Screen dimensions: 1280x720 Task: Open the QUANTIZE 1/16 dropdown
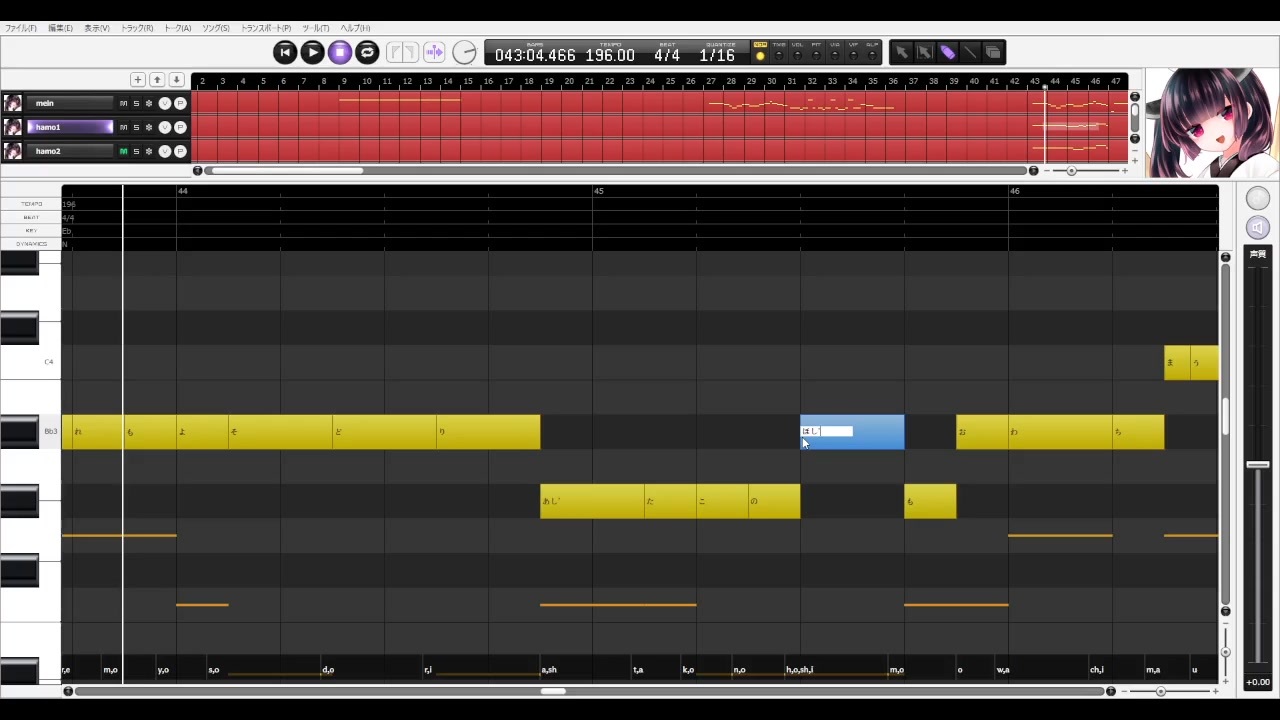point(717,53)
